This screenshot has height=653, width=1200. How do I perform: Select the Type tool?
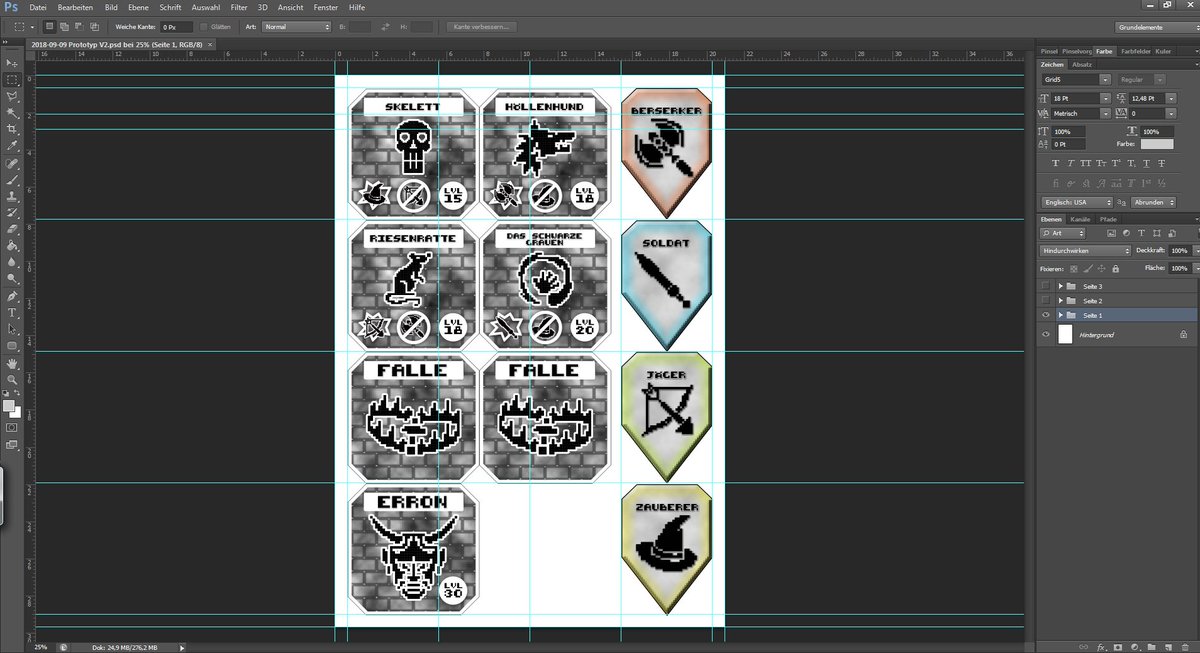[x=13, y=312]
